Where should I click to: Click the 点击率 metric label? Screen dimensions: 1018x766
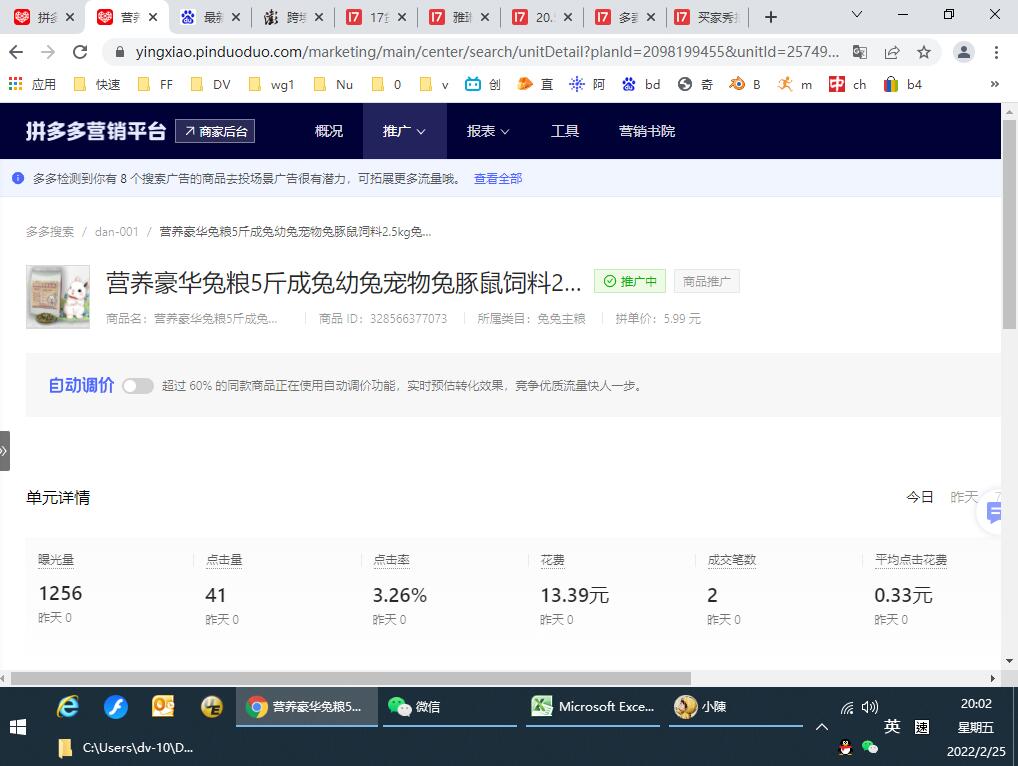391,560
